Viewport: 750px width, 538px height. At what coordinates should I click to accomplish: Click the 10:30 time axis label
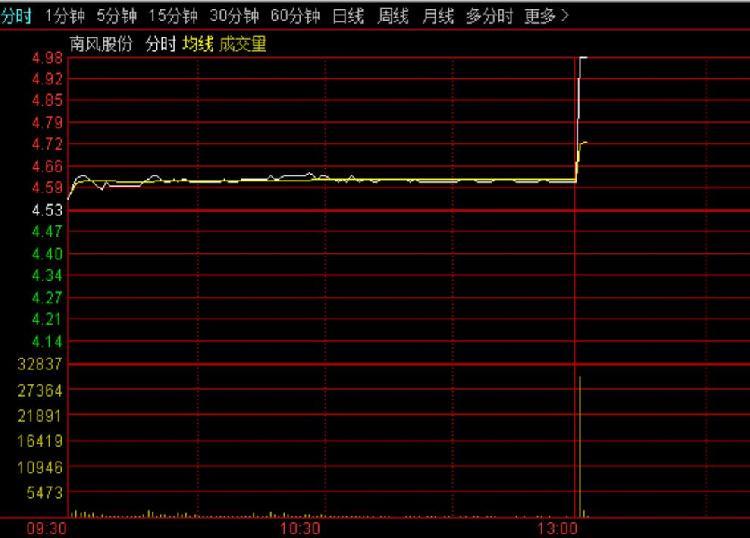click(299, 529)
